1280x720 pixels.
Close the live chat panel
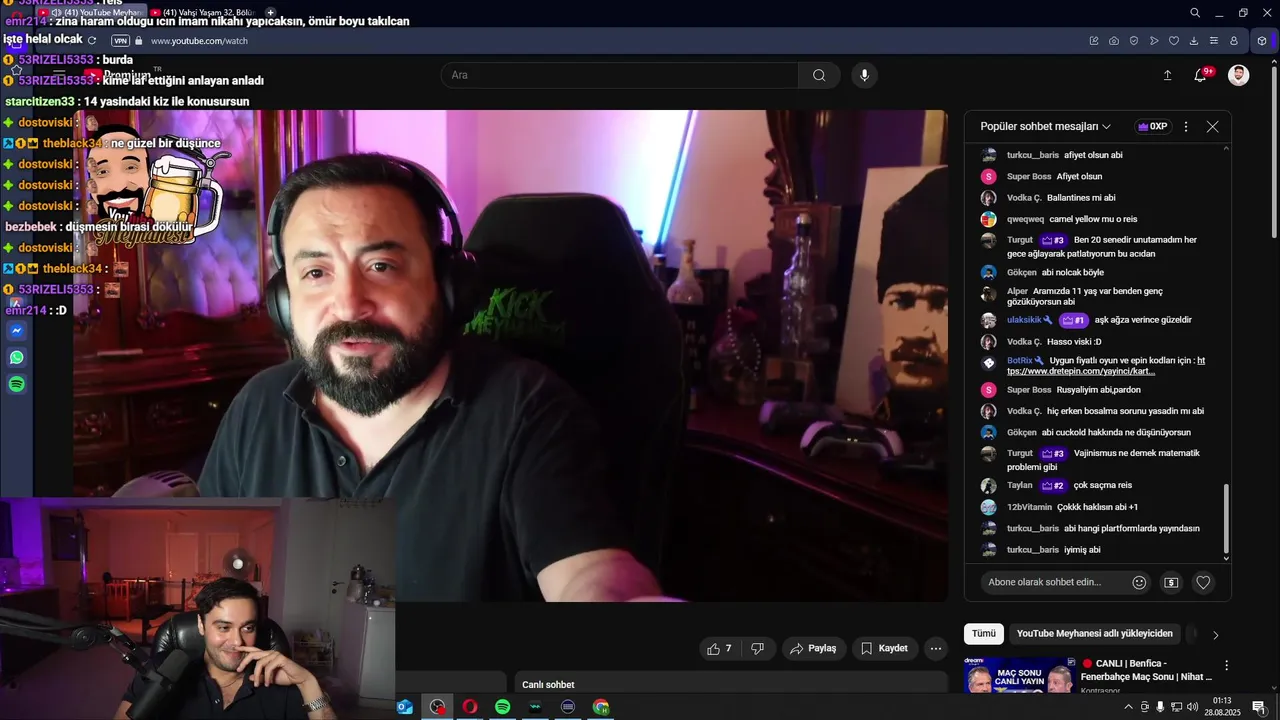(x=1213, y=127)
